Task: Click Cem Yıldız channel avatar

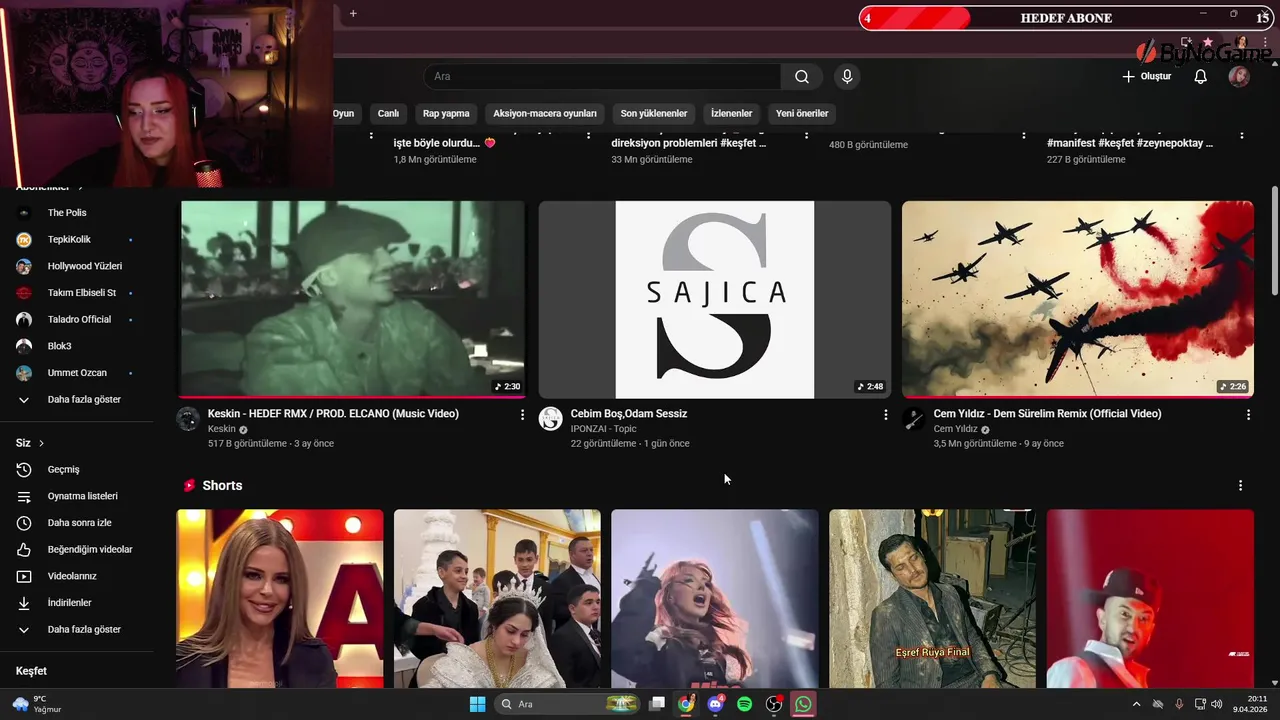Action: pos(914,419)
